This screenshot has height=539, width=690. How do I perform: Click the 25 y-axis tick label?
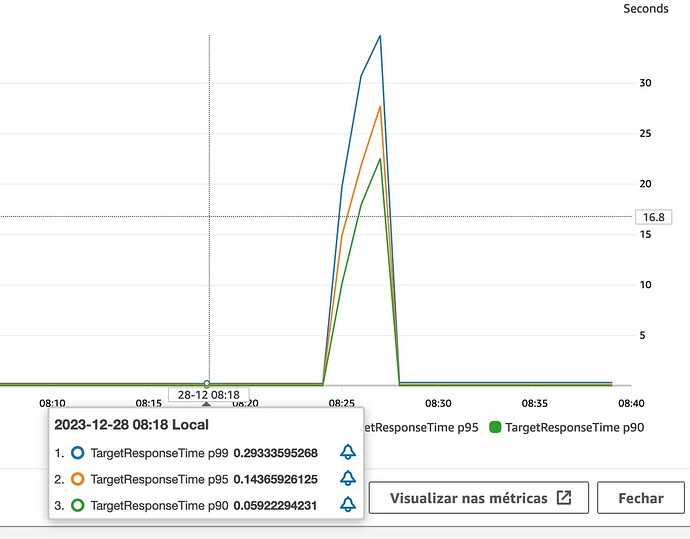(x=645, y=133)
